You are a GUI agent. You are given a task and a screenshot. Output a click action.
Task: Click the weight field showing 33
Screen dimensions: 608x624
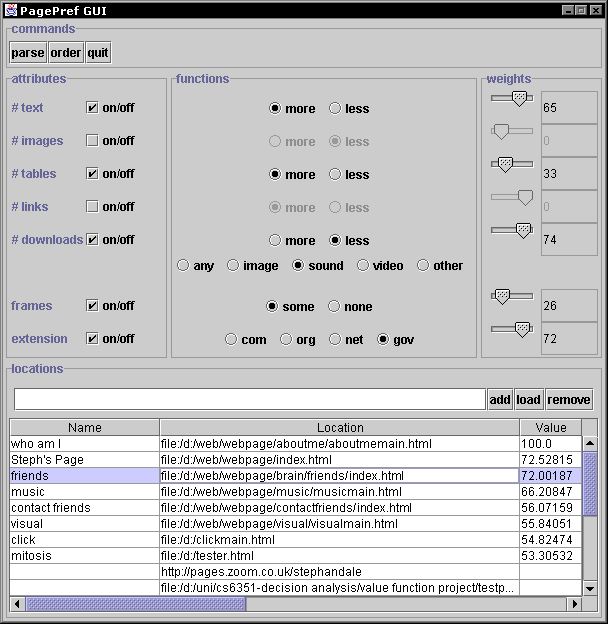(569, 174)
